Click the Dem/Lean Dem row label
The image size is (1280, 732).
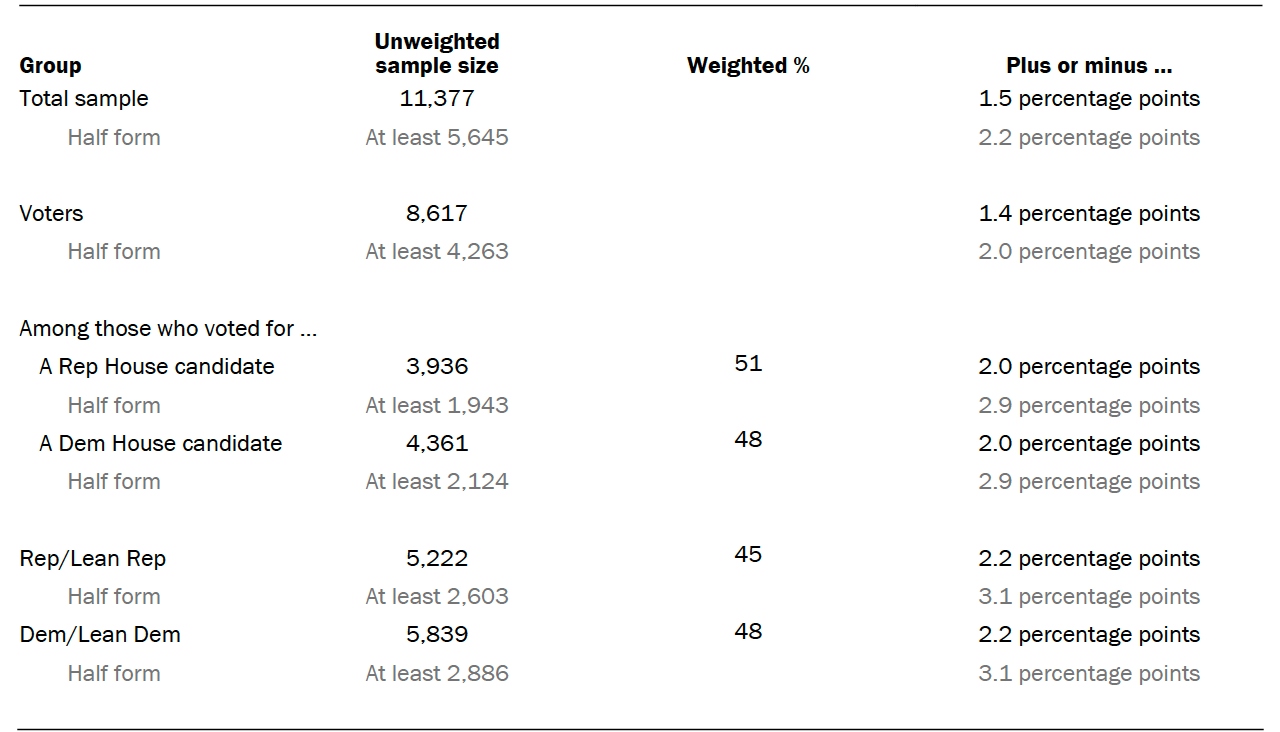click(x=100, y=635)
